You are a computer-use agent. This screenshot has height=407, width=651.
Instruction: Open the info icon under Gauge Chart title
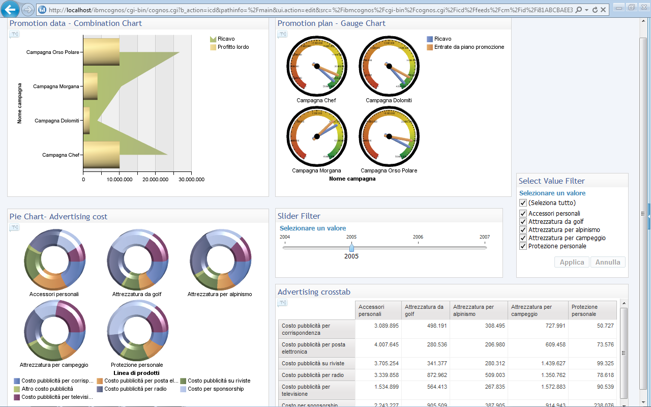tap(283, 35)
